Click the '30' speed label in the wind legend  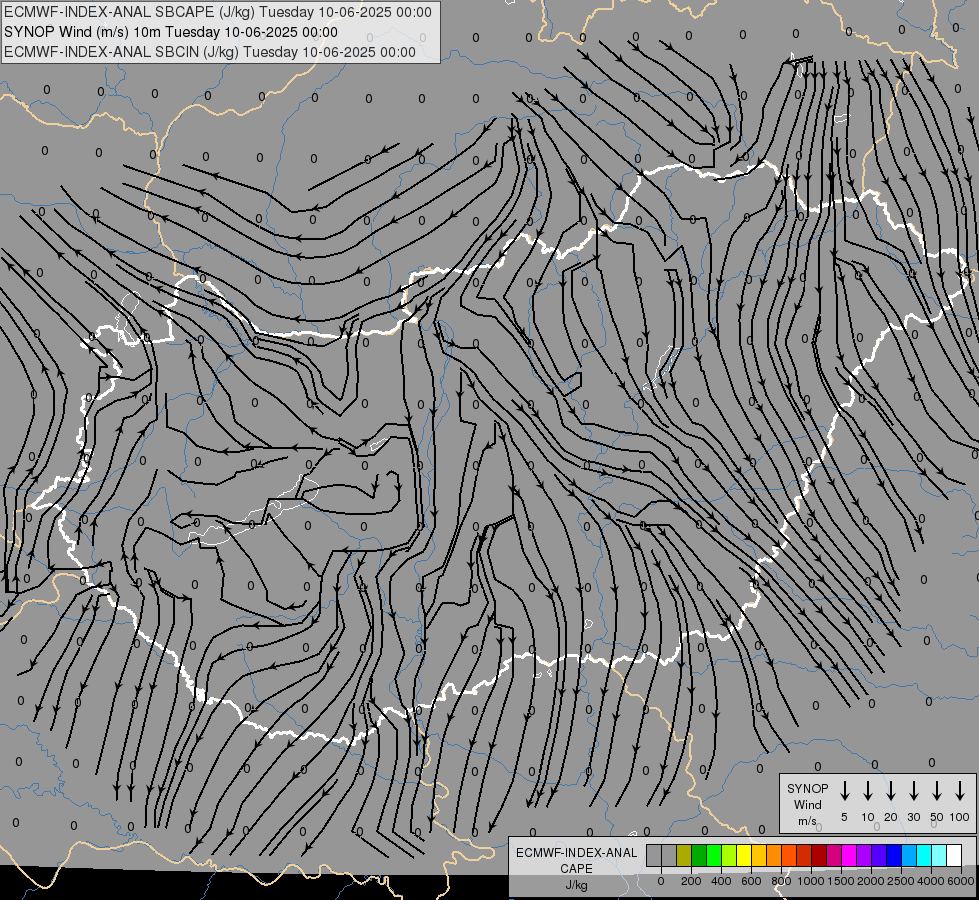pos(913,817)
